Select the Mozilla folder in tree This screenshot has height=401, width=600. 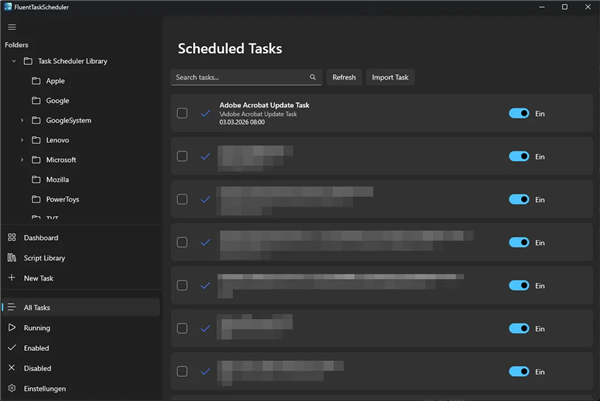[x=57, y=180]
